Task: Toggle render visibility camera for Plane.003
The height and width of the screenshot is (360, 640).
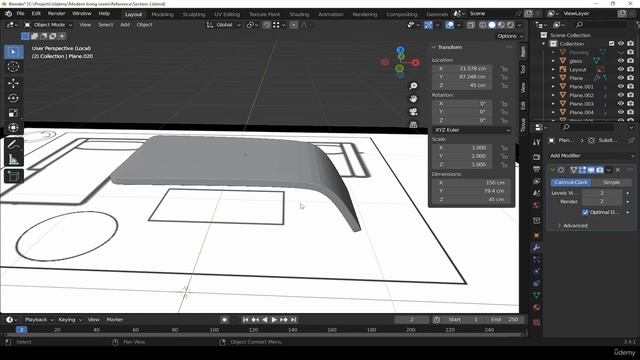Action: click(631, 104)
